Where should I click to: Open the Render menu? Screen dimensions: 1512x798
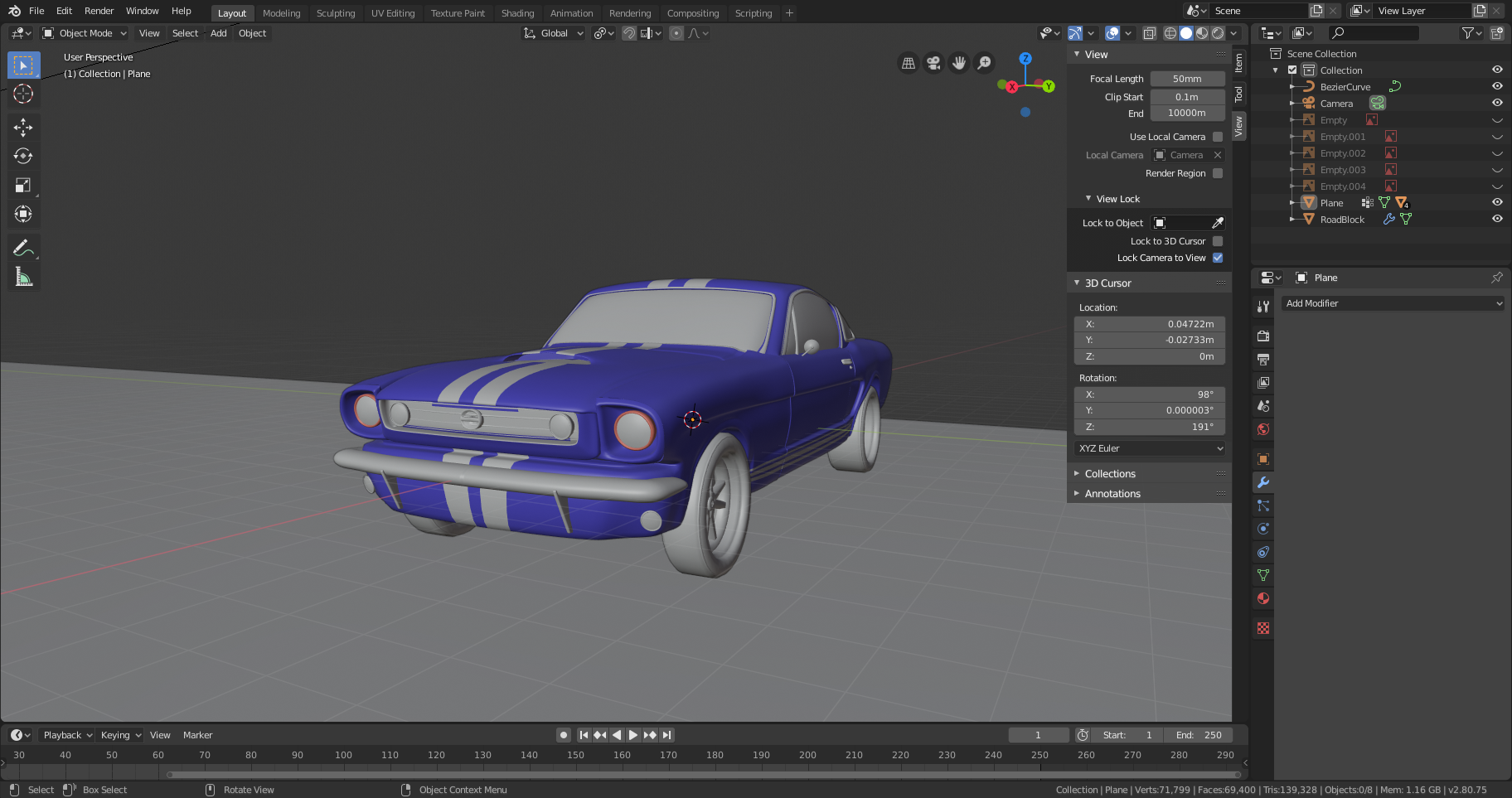[x=99, y=11]
